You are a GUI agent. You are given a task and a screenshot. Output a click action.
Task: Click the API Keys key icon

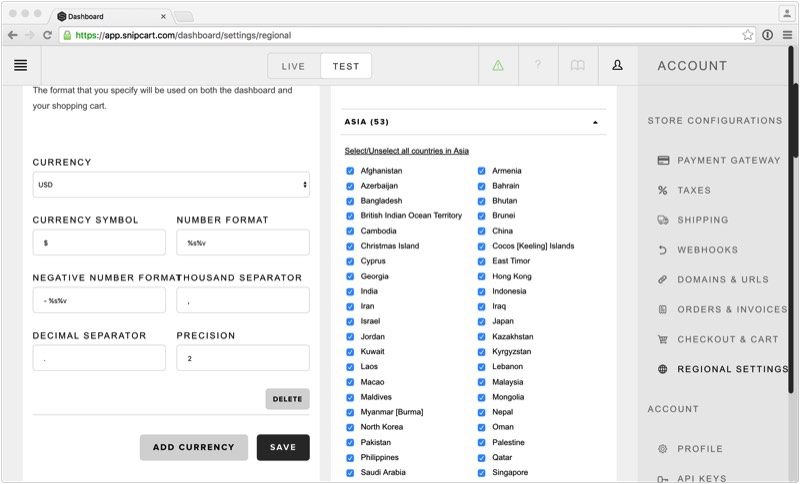point(663,479)
